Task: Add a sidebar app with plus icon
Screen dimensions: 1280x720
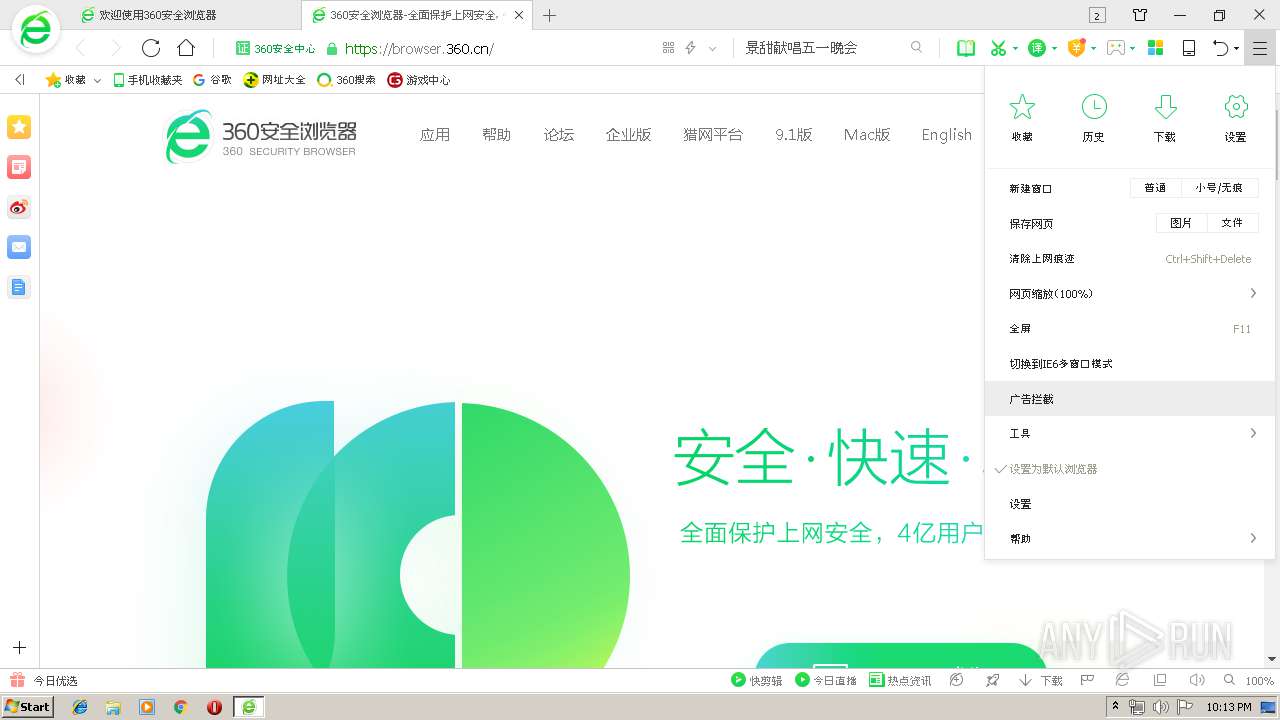Action: coord(19,648)
